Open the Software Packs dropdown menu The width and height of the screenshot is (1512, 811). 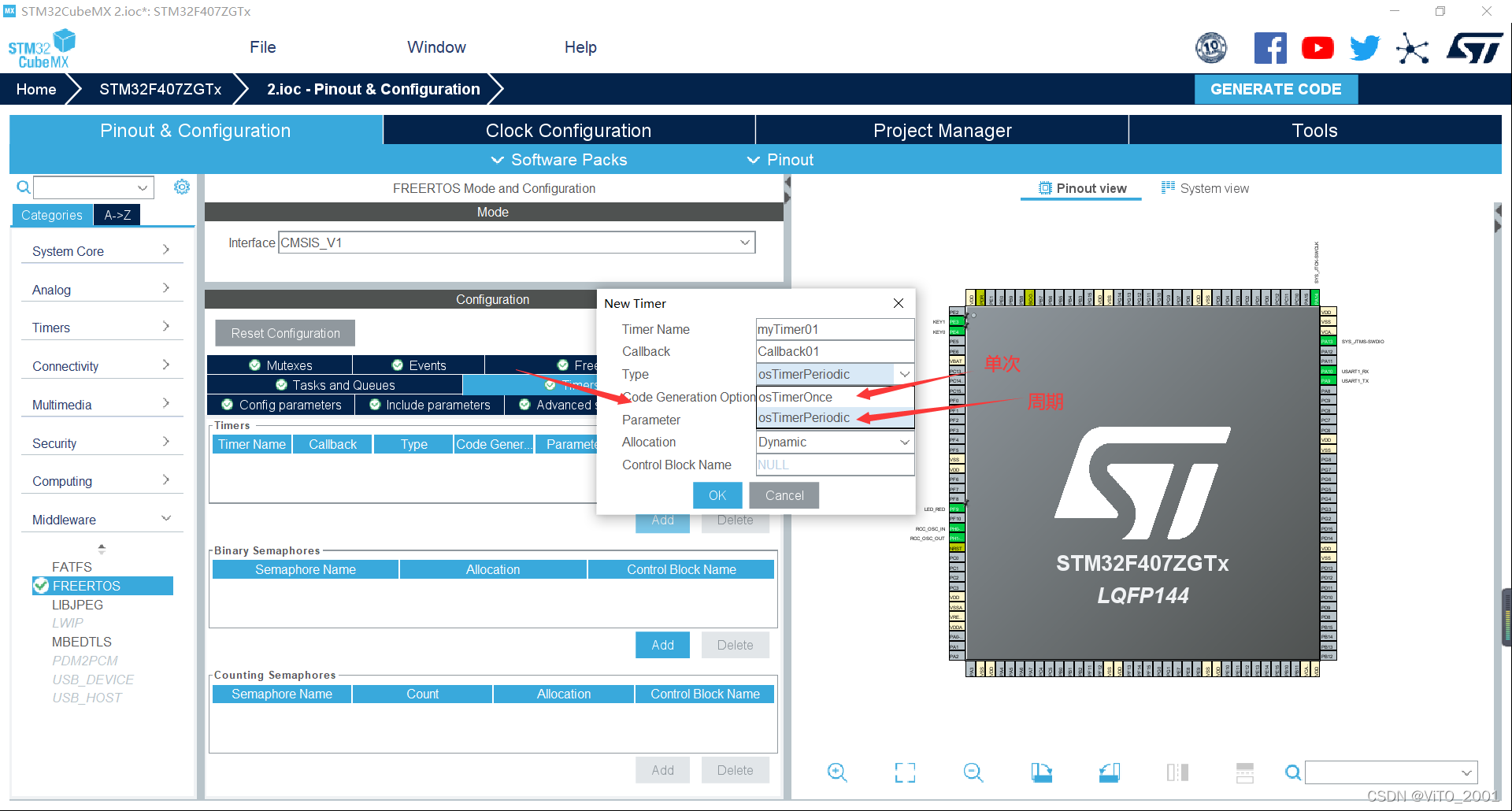click(x=559, y=160)
